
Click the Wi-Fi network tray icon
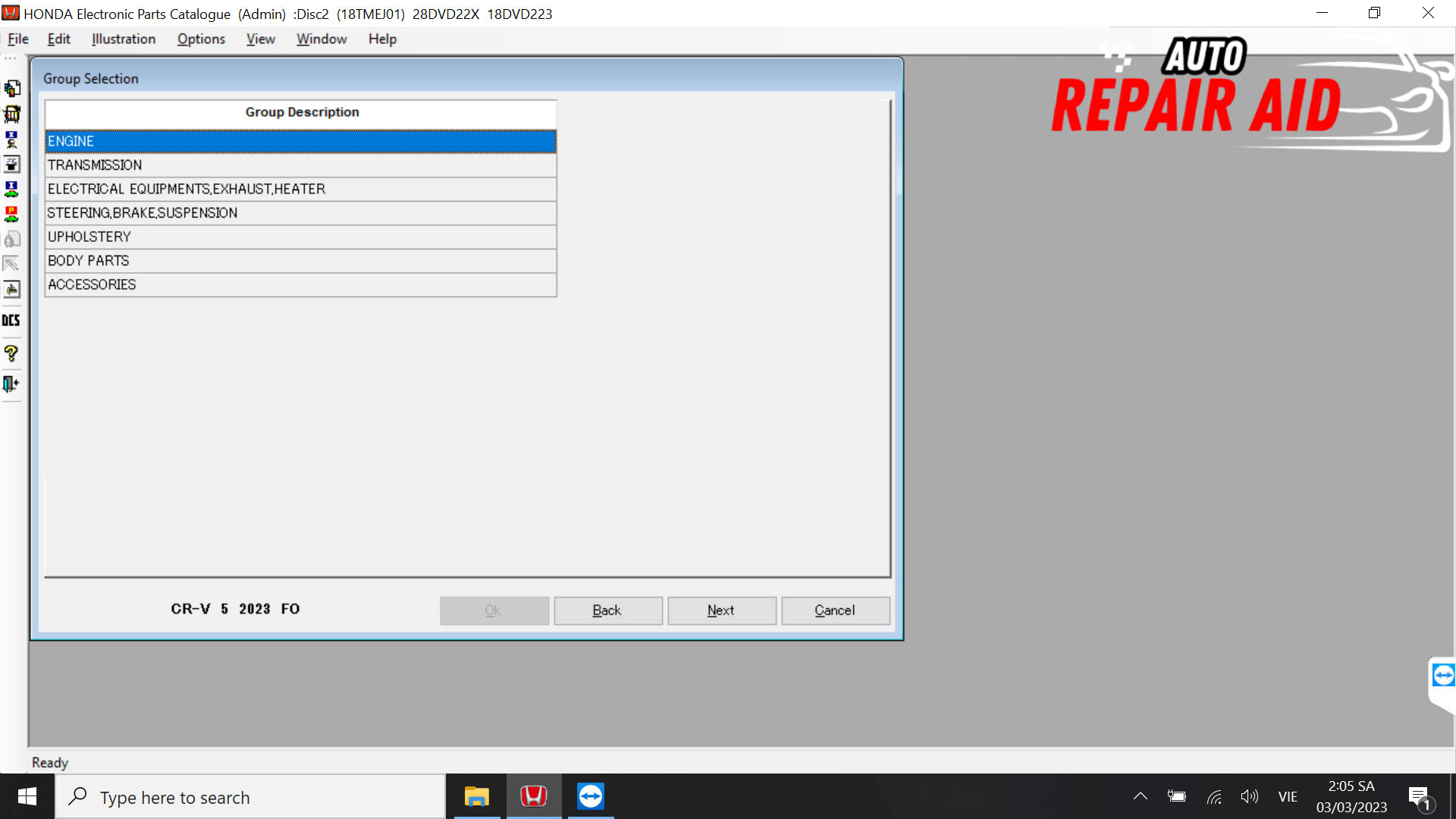(x=1214, y=796)
